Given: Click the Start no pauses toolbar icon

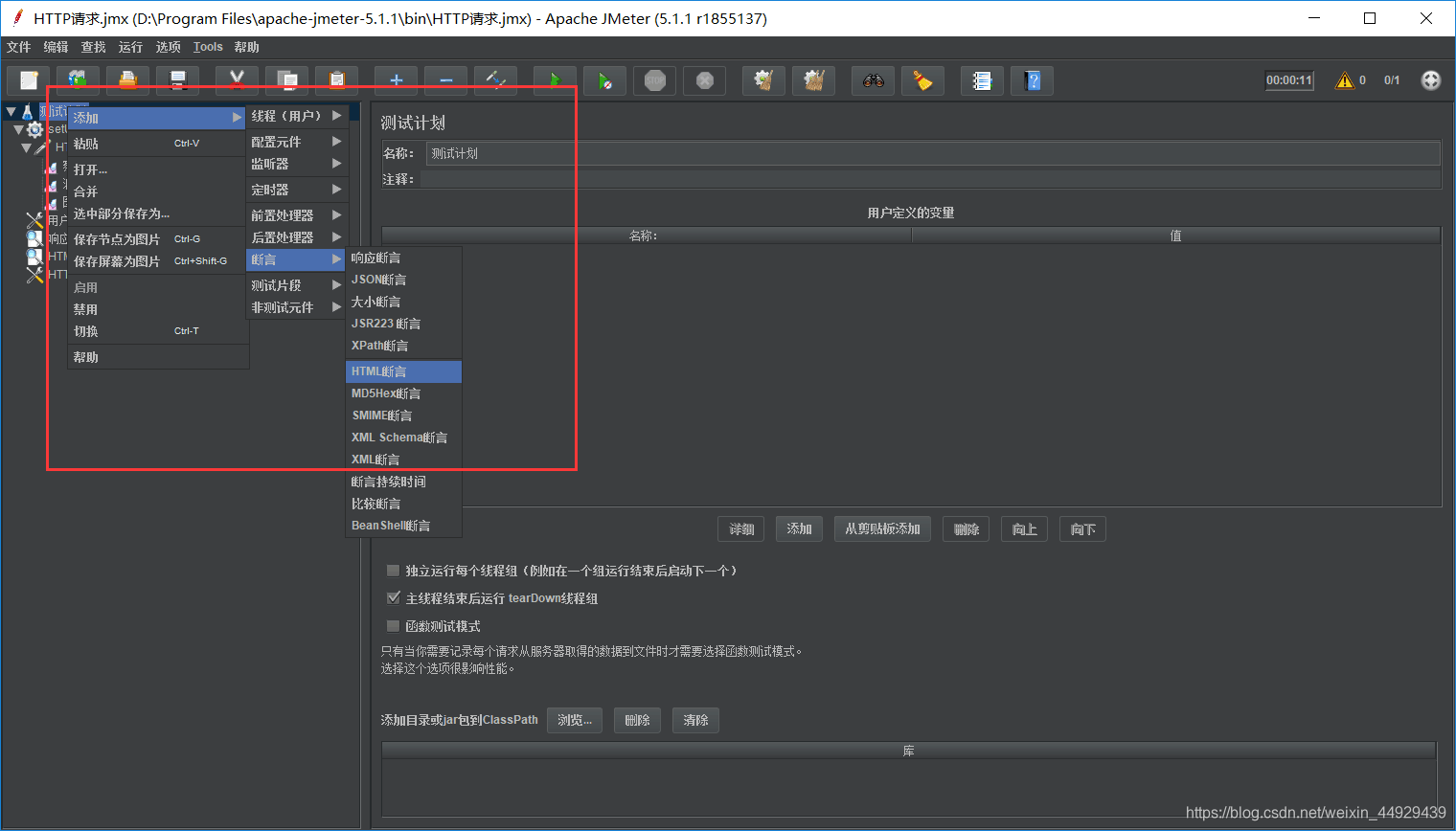Looking at the screenshot, I should [604, 81].
